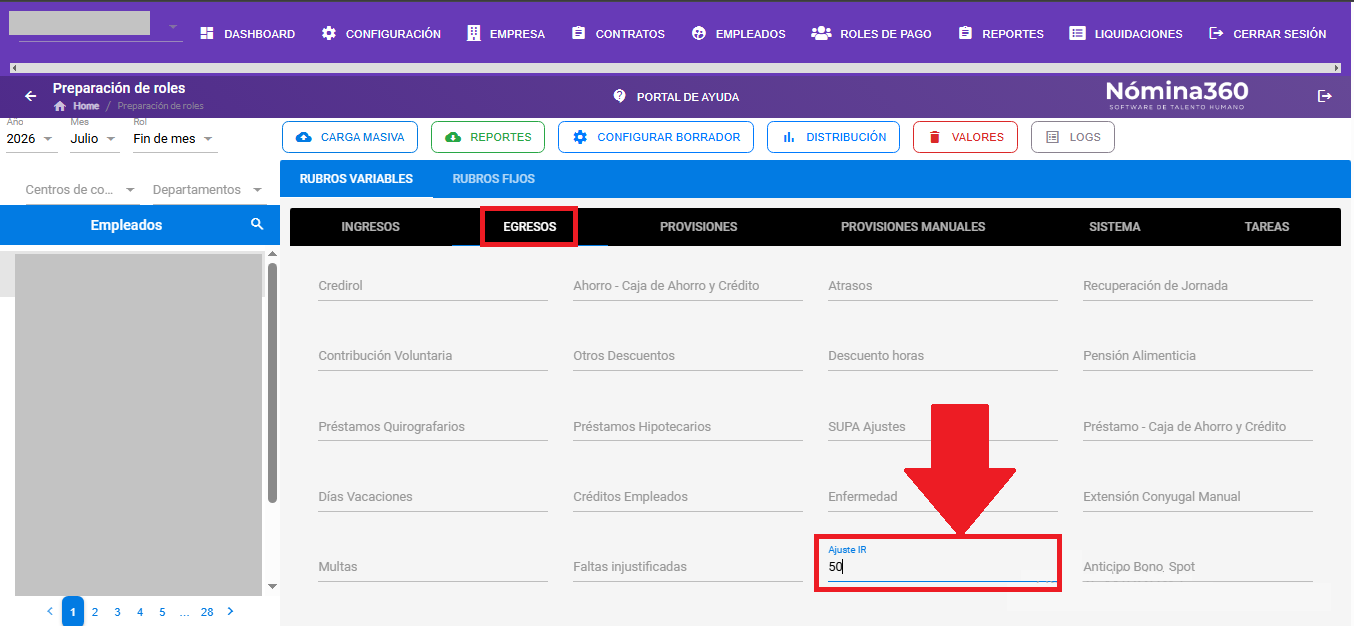Select the SISTEMA tab

point(1114,227)
